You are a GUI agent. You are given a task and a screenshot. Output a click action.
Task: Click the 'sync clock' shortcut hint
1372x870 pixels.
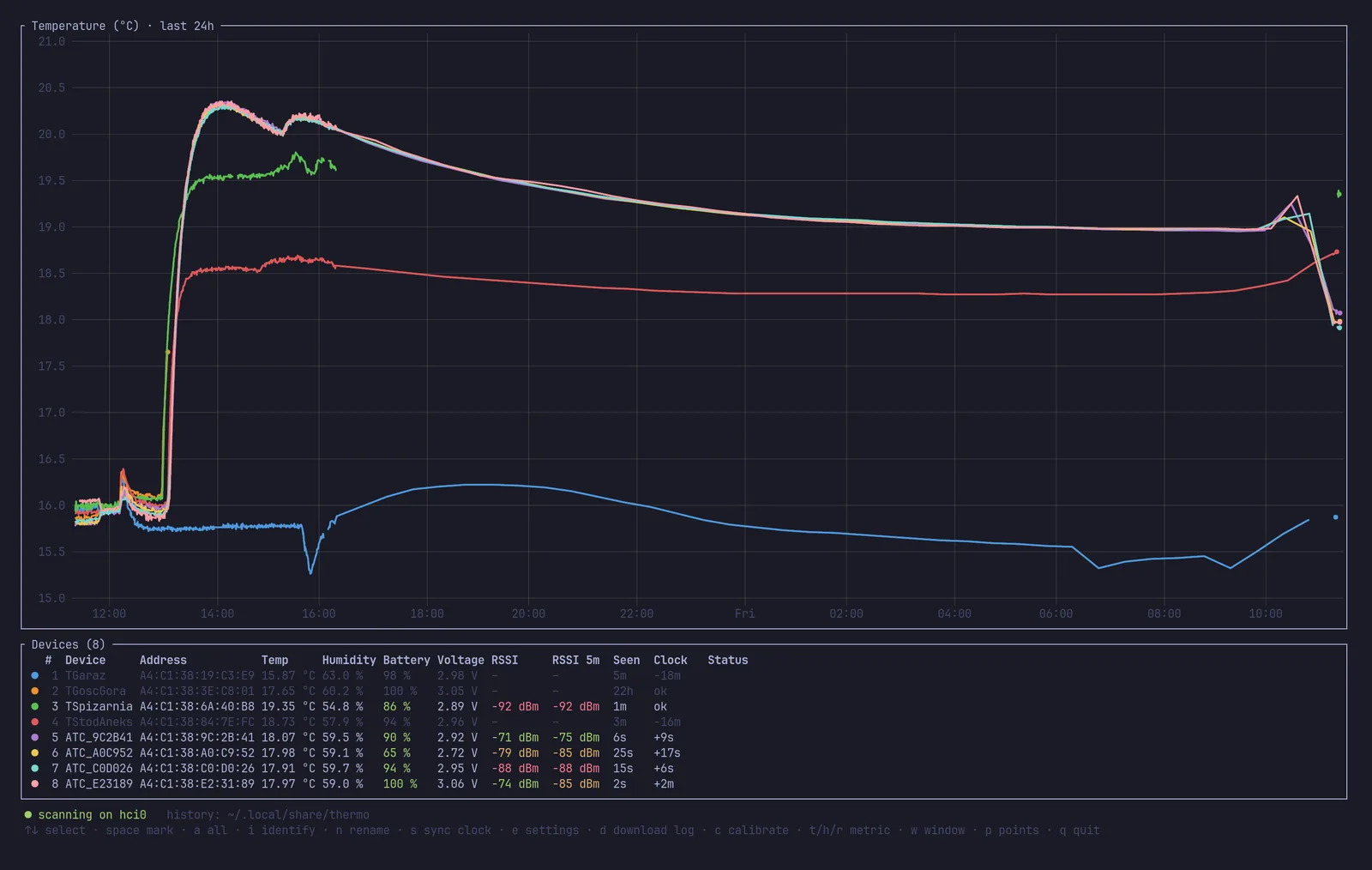pyautogui.click(x=451, y=830)
